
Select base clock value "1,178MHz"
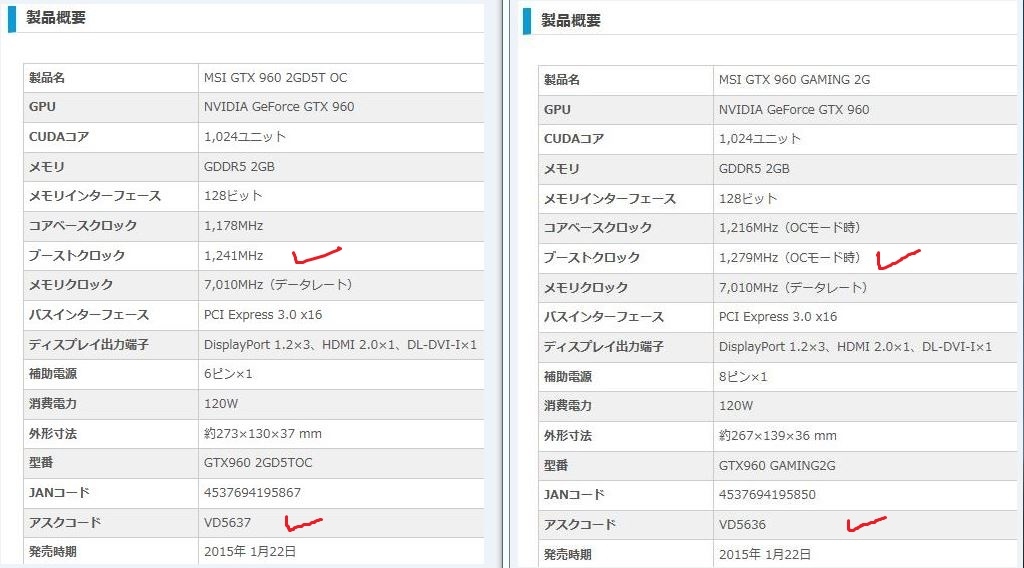click(x=233, y=226)
